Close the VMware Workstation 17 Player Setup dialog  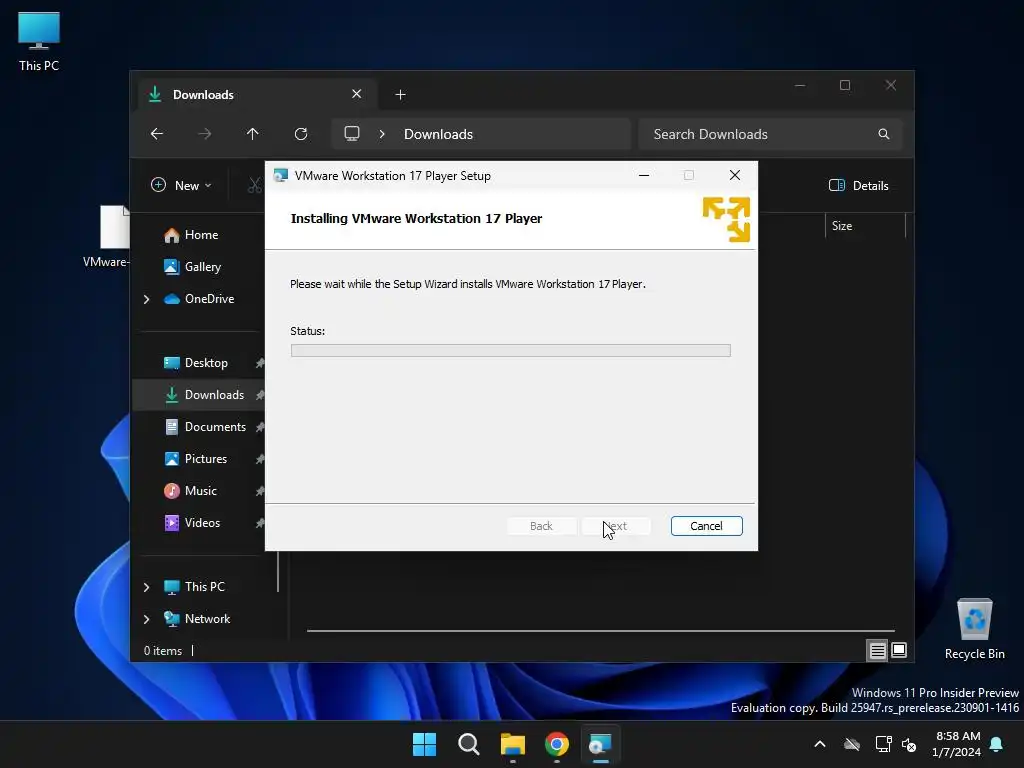pos(735,175)
